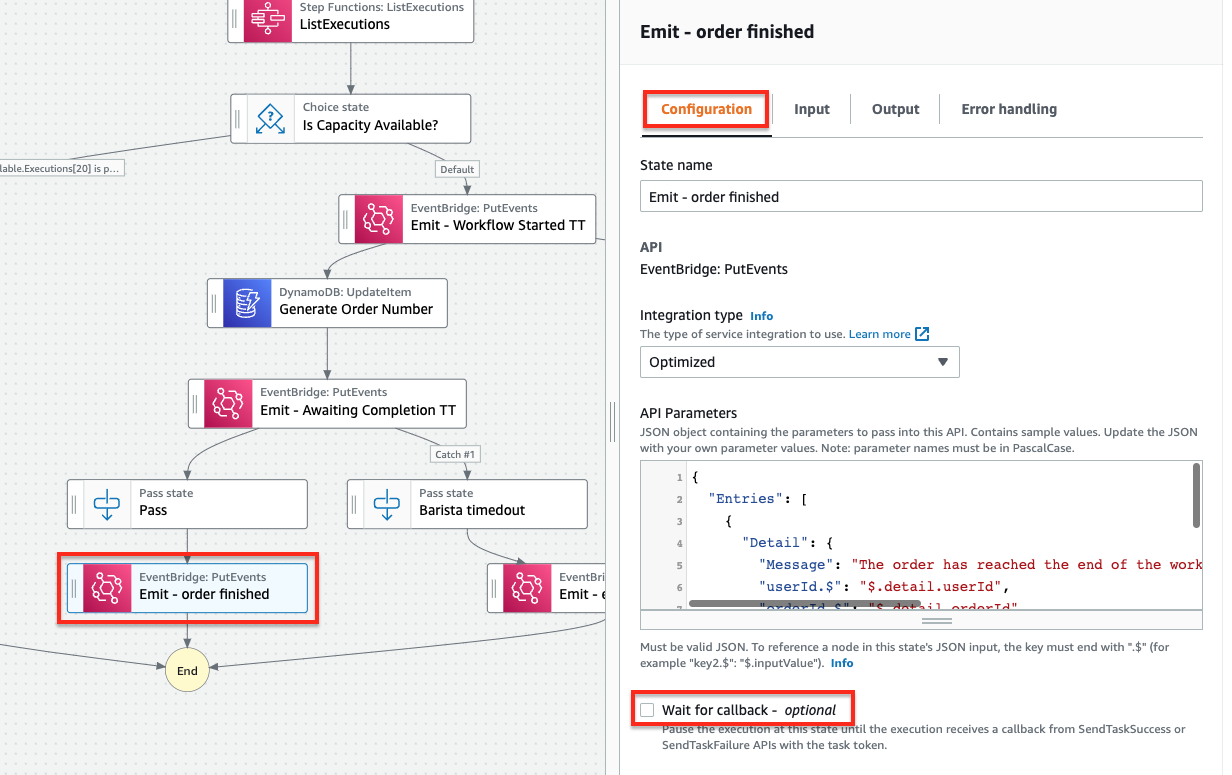Click the Choice state icon for Is Capacity Available?
Image resolution: width=1232 pixels, height=775 pixels.
click(x=271, y=119)
